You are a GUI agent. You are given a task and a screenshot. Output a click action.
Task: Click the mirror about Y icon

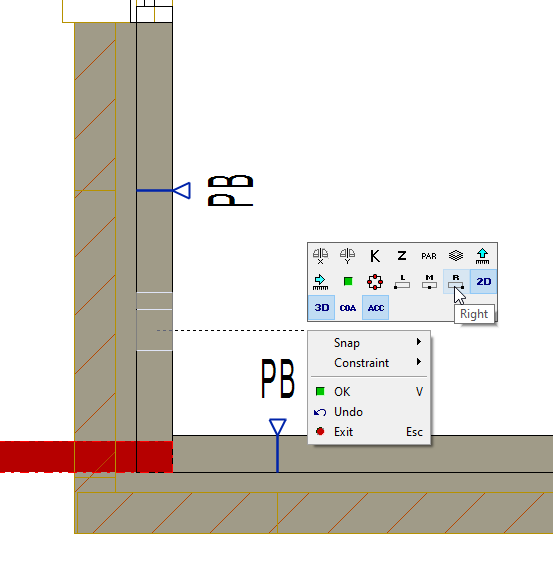point(348,256)
